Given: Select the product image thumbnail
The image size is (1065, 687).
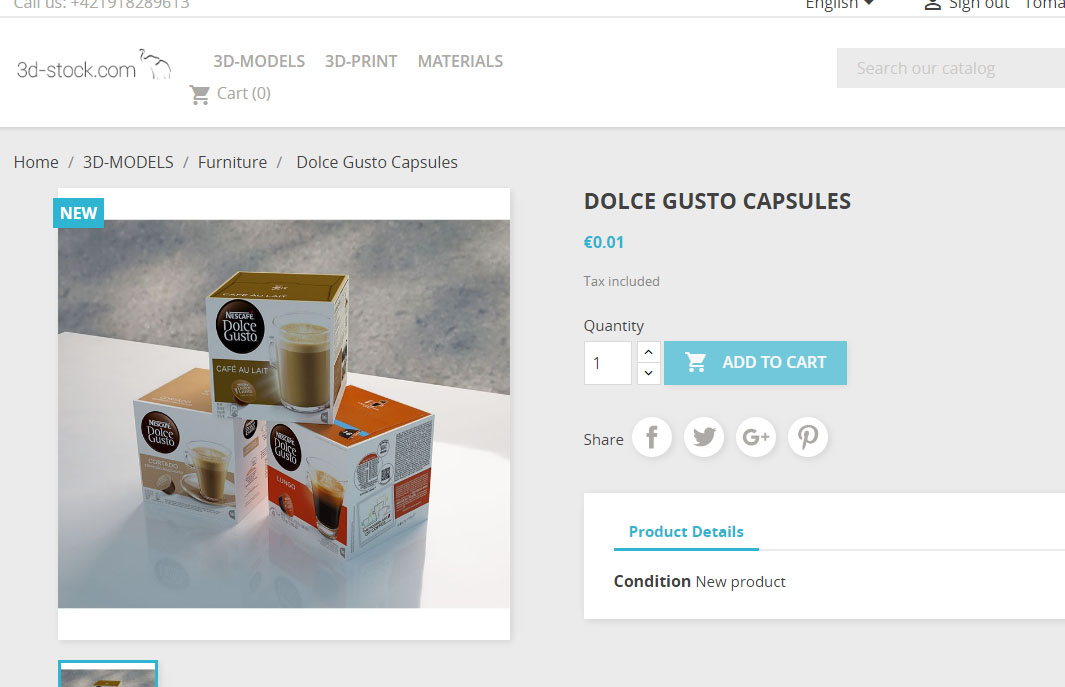Looking at the screenshot, I should (x=108, y=674).
